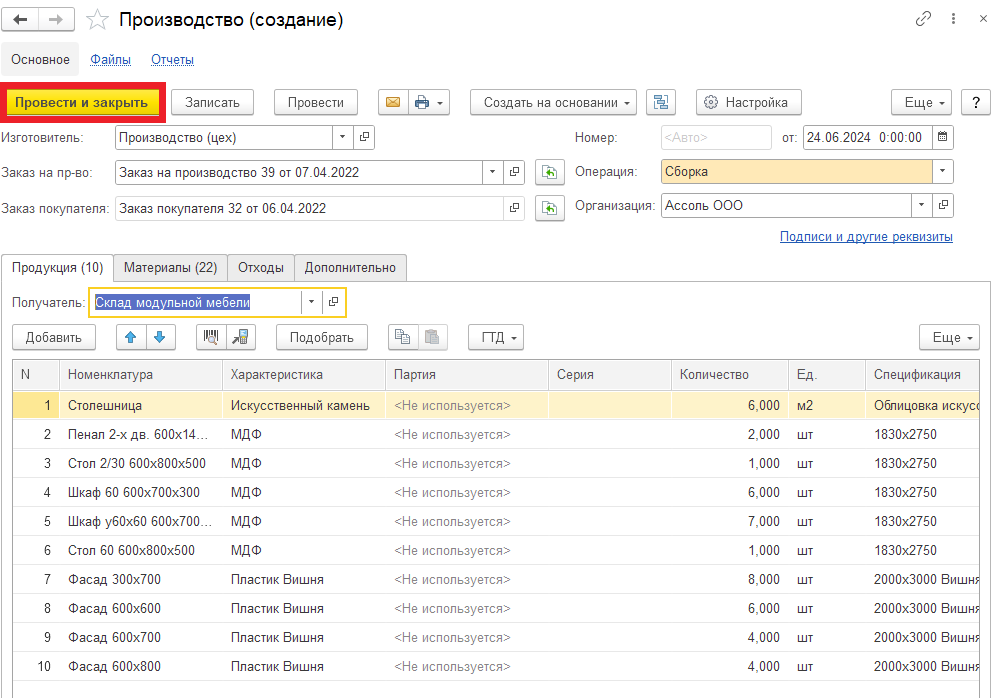Expand the Изготовитель dropdown list

(x=342, y=137)
